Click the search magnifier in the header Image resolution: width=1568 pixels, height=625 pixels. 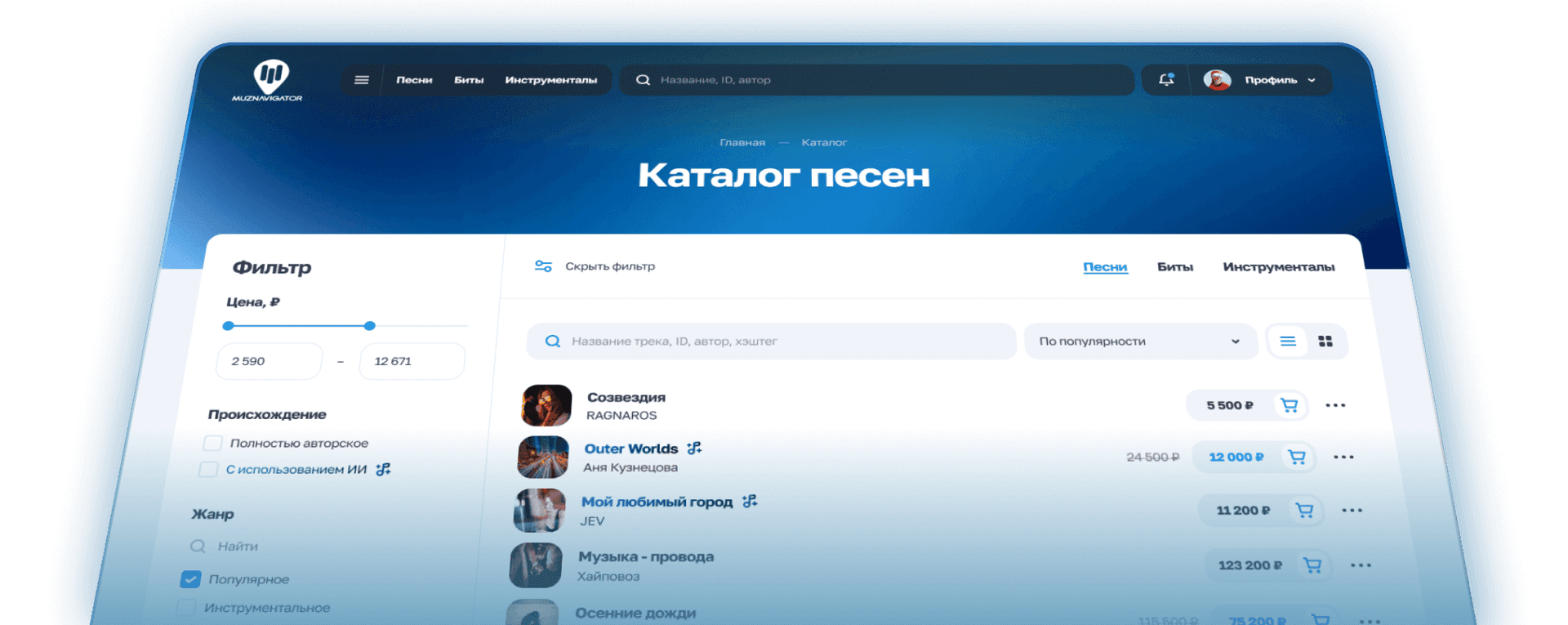click(644, 80)
